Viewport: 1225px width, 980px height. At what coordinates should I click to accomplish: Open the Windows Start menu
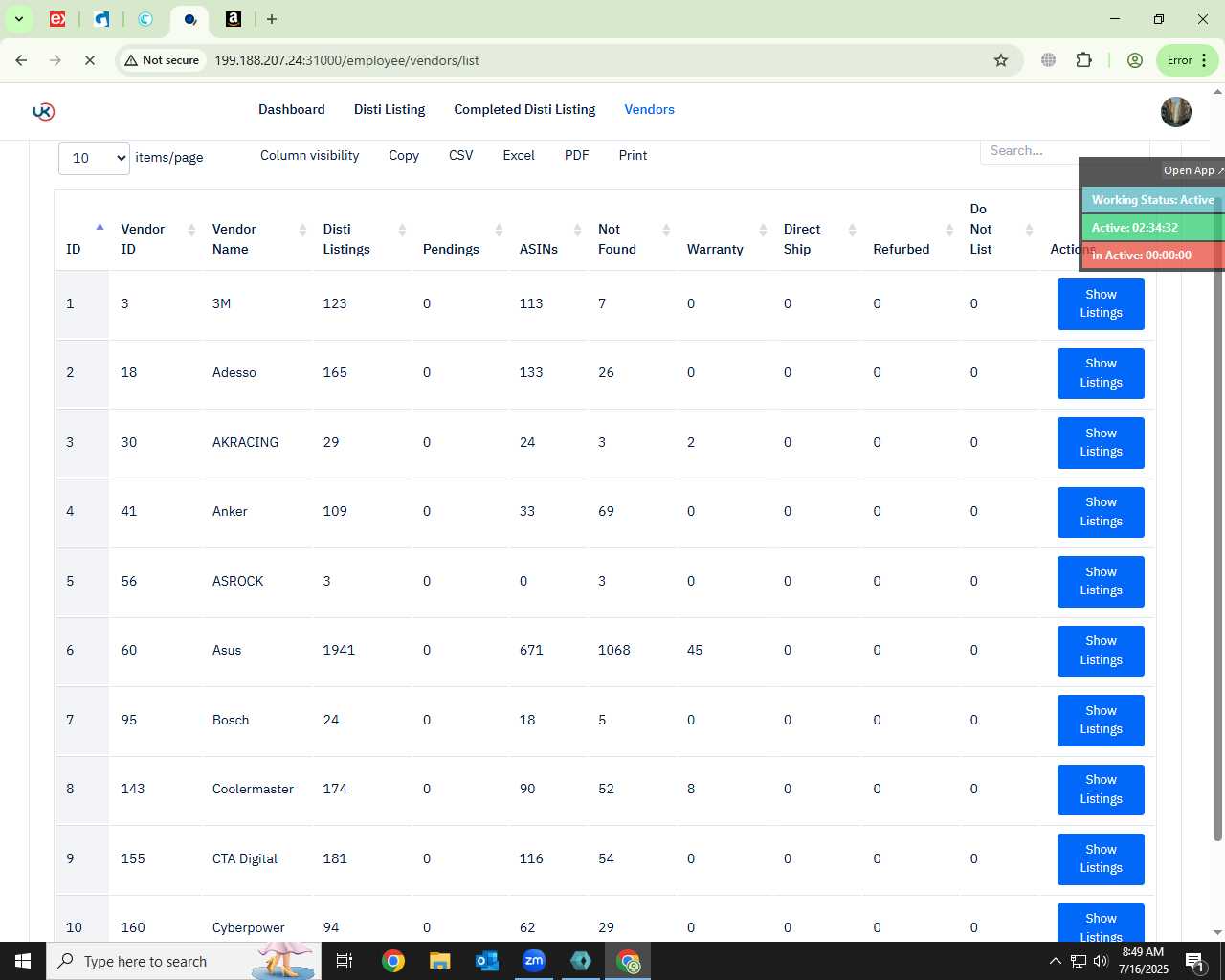coord(23,961)
